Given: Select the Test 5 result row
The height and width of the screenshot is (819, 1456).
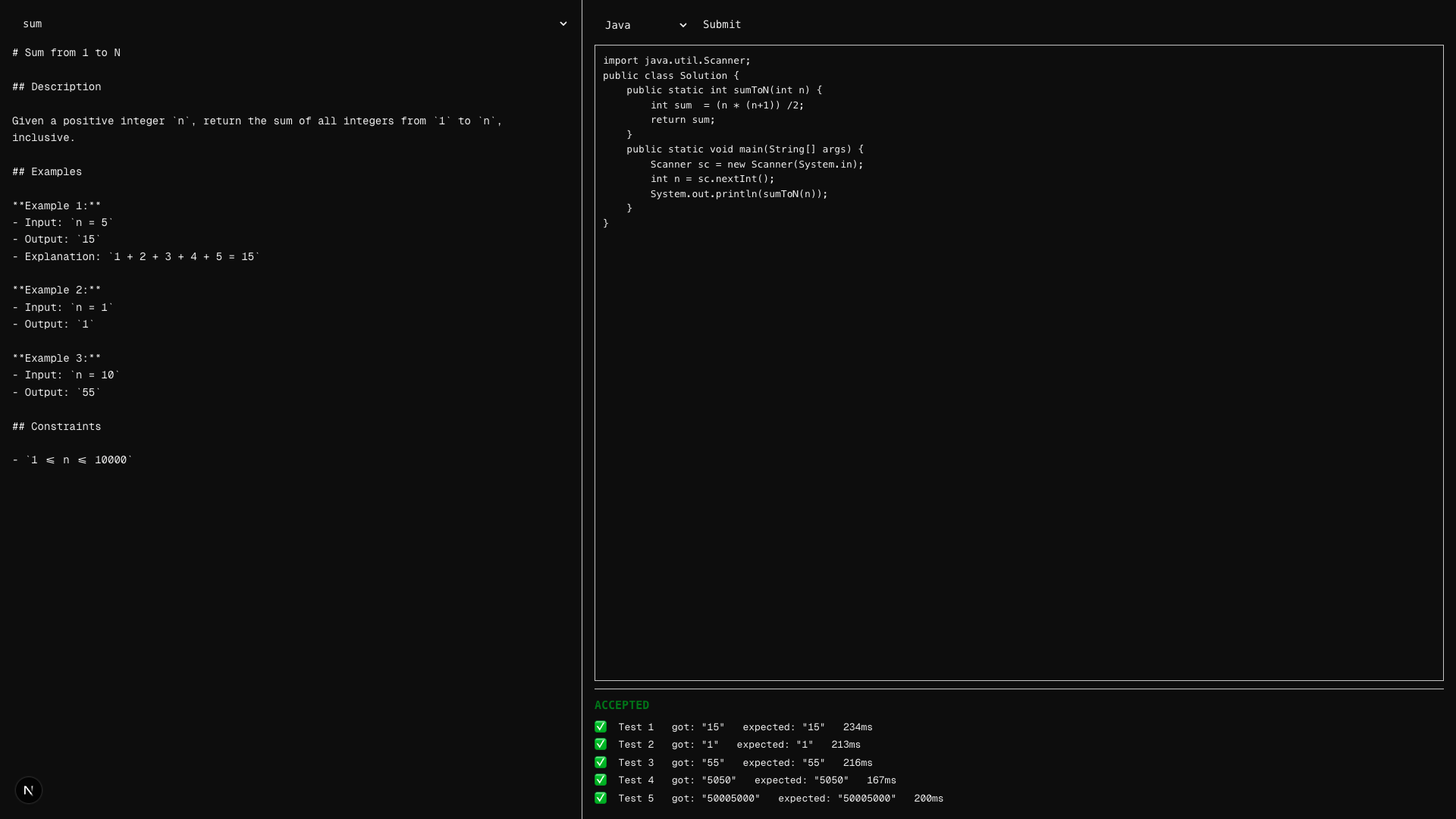Looking at the screenshot, I should [x=769, y=799].
